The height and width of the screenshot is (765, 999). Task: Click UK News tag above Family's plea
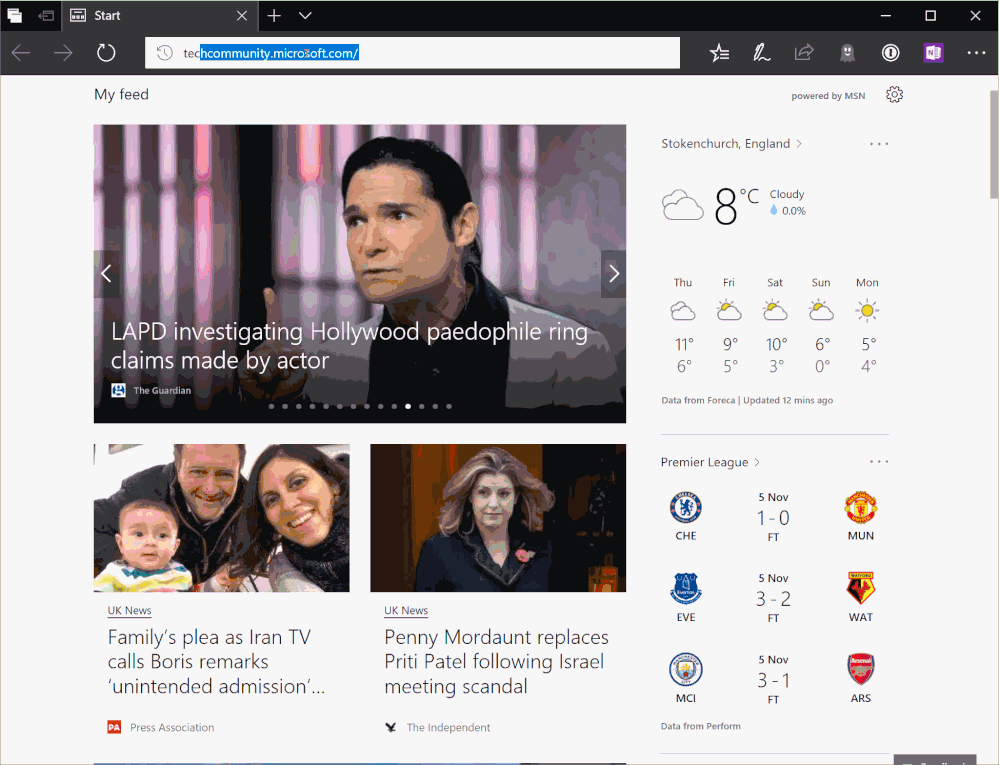pyautogui.click(x=129, y=610)
